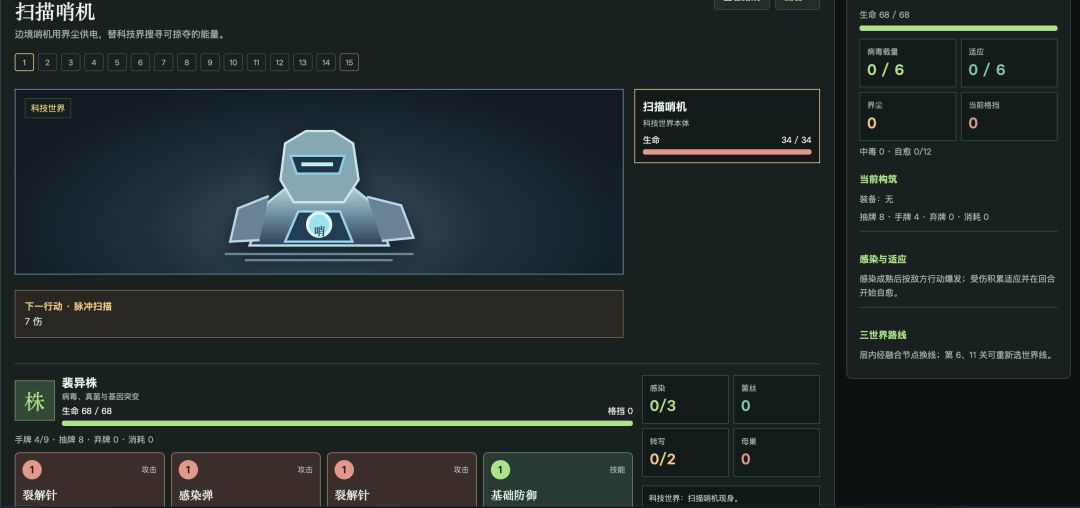The width and height of the screenshot is (1080, 508).
Task: Choose stage 5 in the level row
Action: click(117, 63)
